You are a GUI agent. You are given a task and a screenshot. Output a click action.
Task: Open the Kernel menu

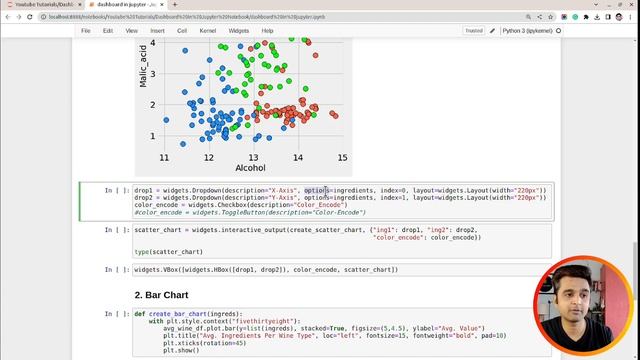pos(208,31)
